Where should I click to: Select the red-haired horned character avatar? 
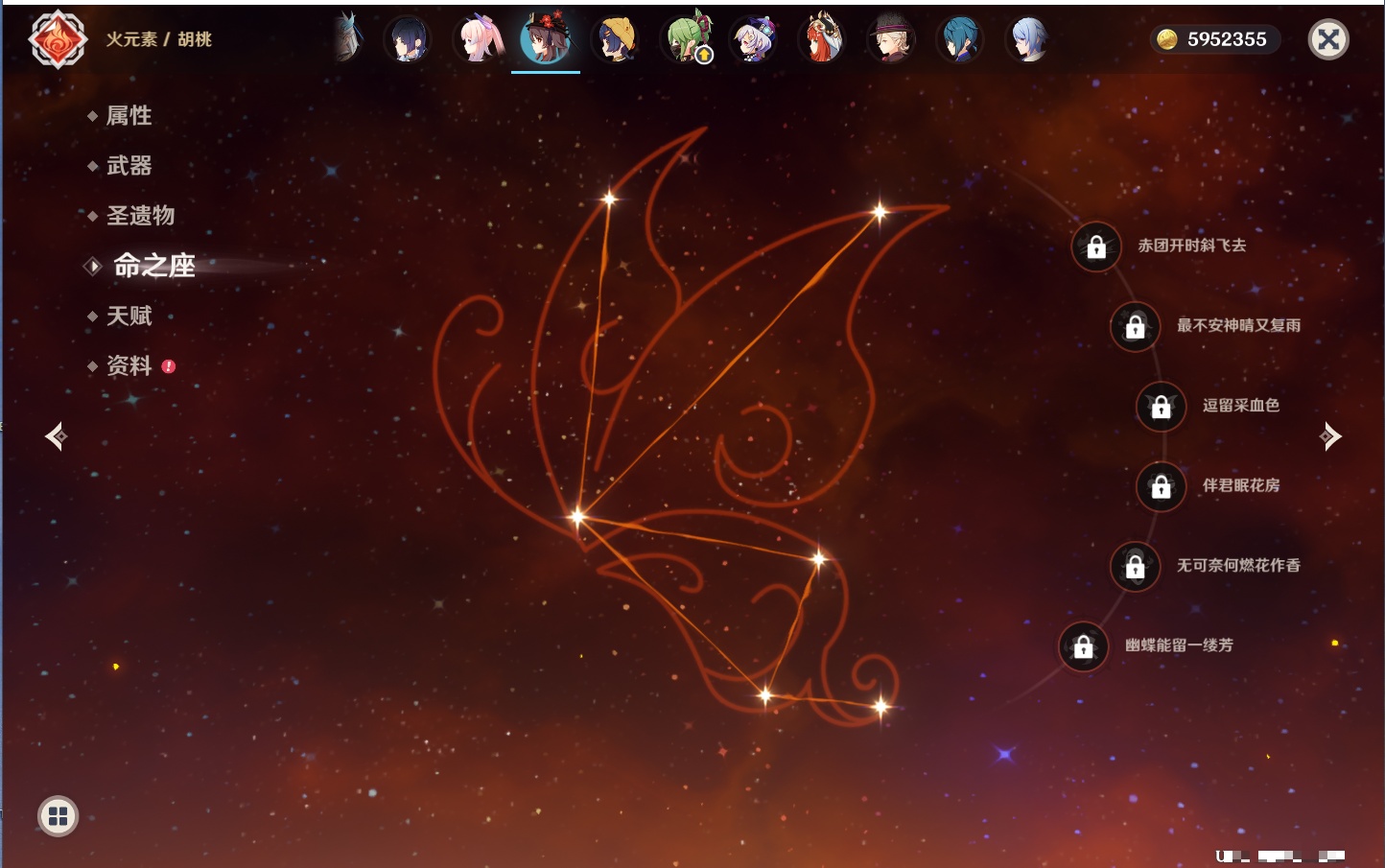pos(822,39)
